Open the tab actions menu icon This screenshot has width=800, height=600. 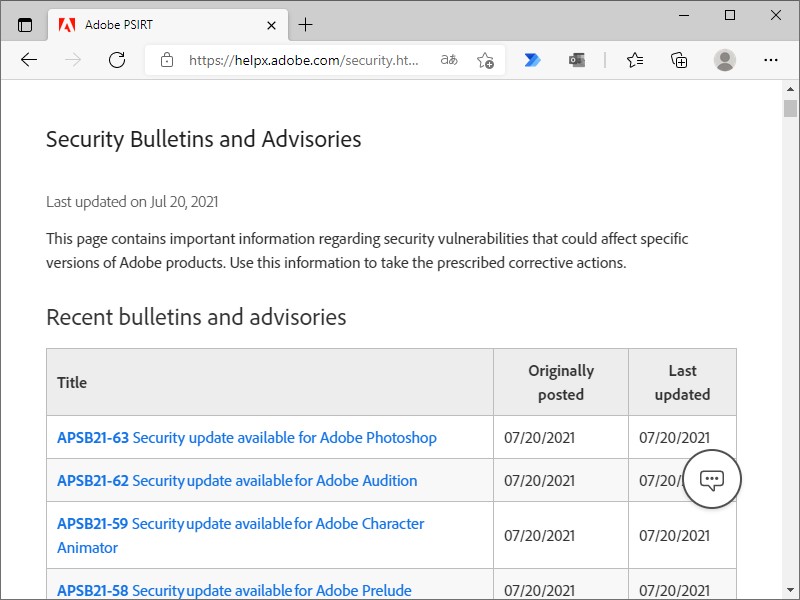click(x=25, y=24)
